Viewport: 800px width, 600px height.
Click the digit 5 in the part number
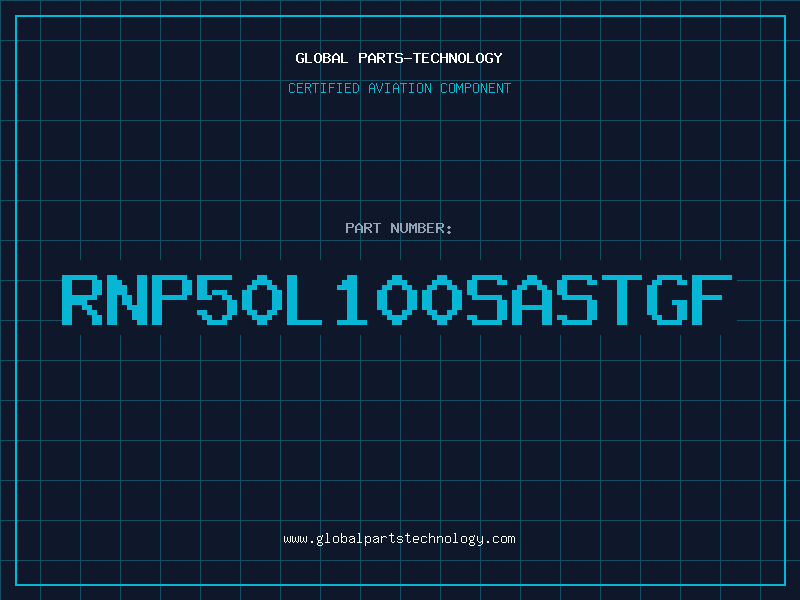point(218,299)
